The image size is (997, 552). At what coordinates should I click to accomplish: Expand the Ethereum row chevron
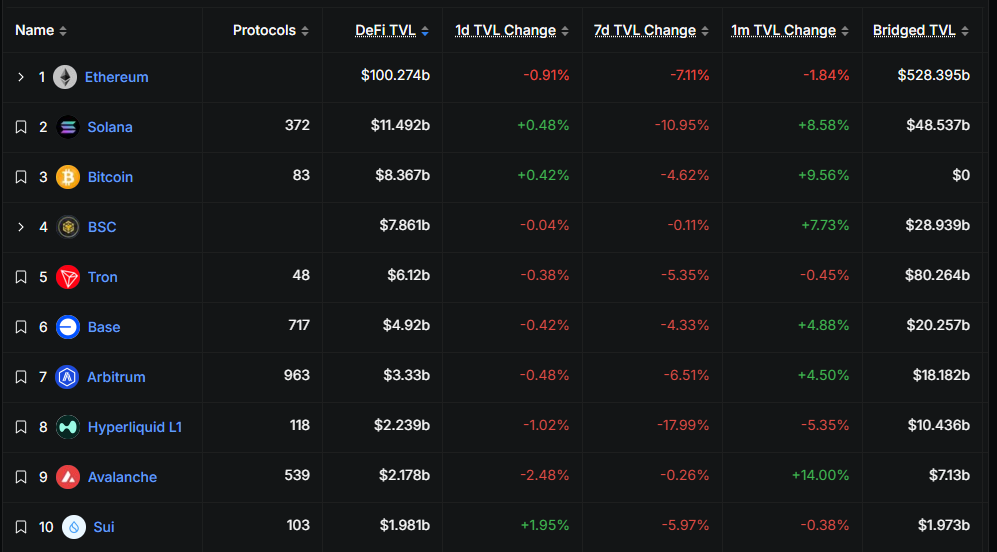pyautogui.click(x=21, y=77)
